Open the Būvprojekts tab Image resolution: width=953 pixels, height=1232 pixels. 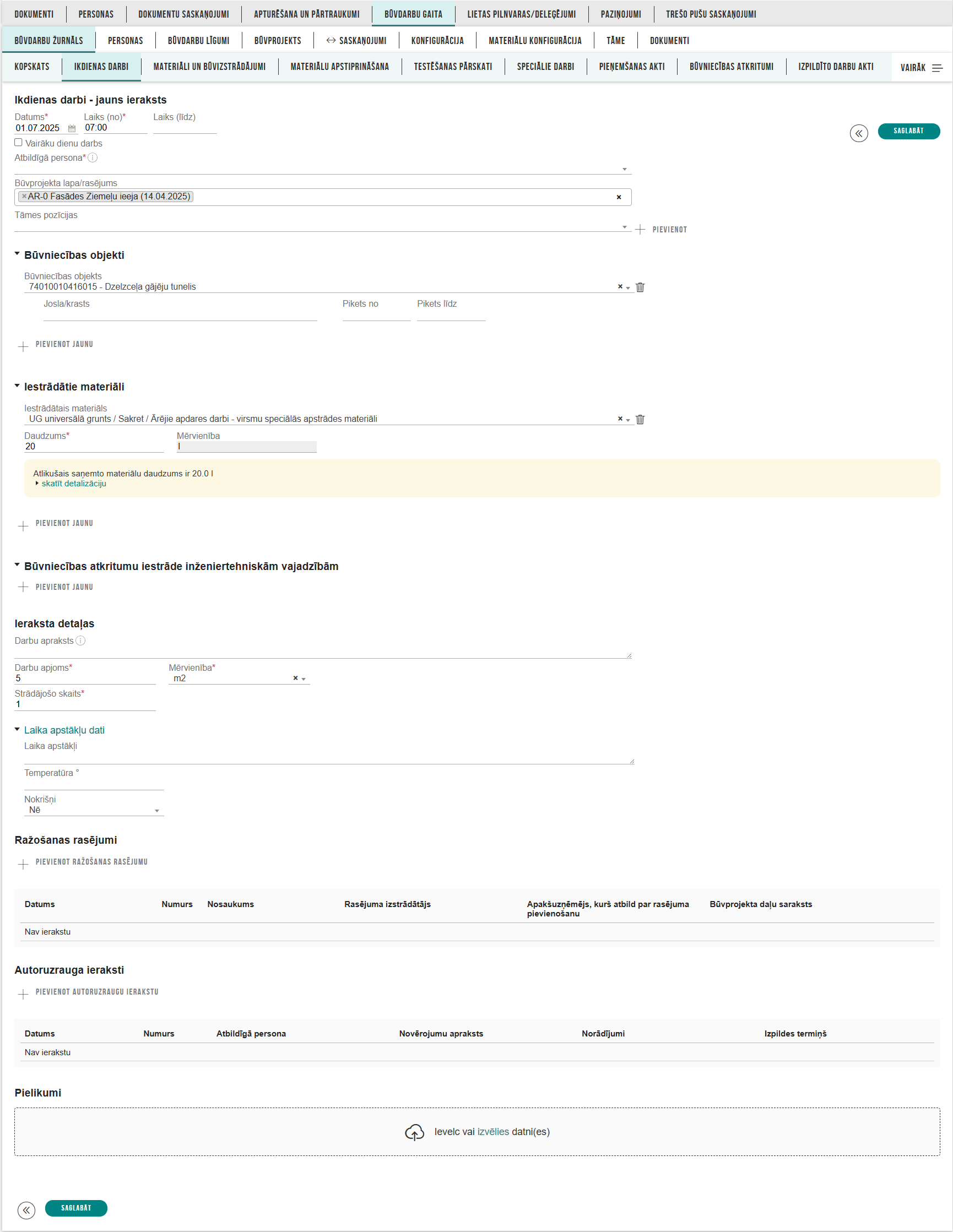277,41
